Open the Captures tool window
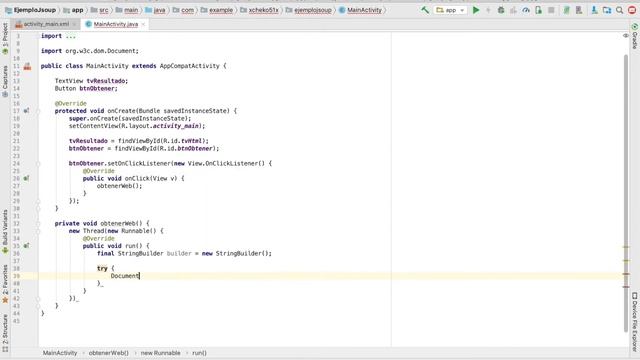The width and height of the screenshot is (640, 360). (x=5, y=81)
